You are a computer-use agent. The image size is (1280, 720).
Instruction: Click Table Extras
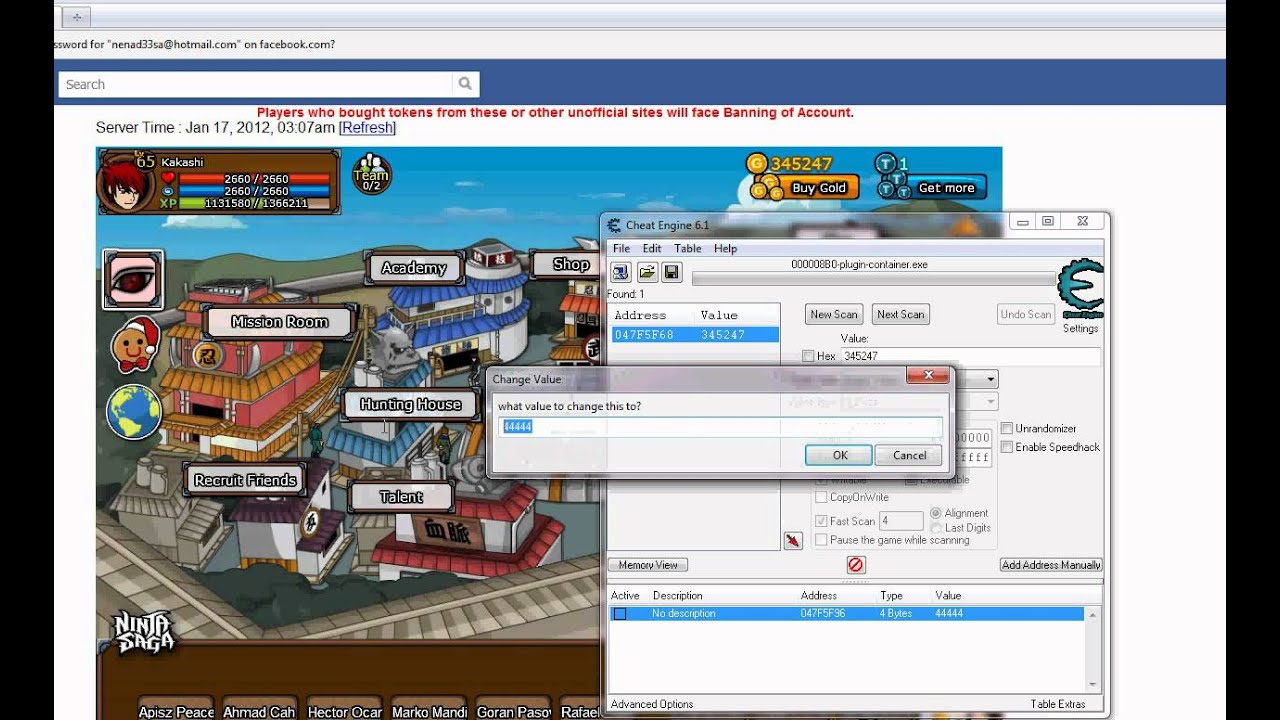pyautogui.click(x=1058, y=704)
